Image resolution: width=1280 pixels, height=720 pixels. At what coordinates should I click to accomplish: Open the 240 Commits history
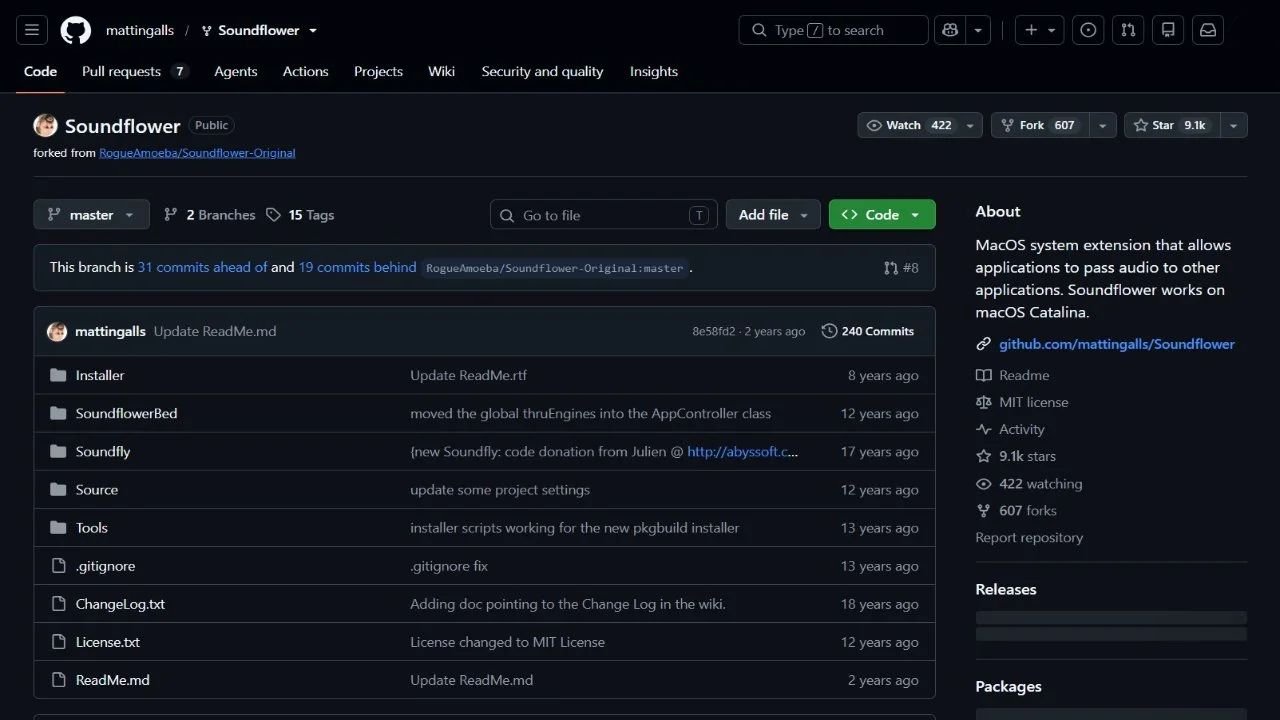(868, 331)
